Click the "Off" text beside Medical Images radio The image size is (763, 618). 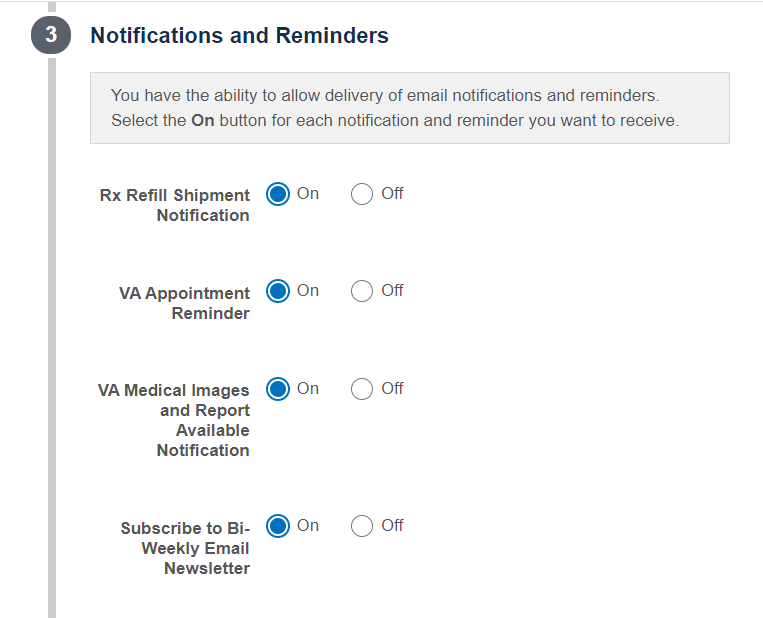coord(392,388)
